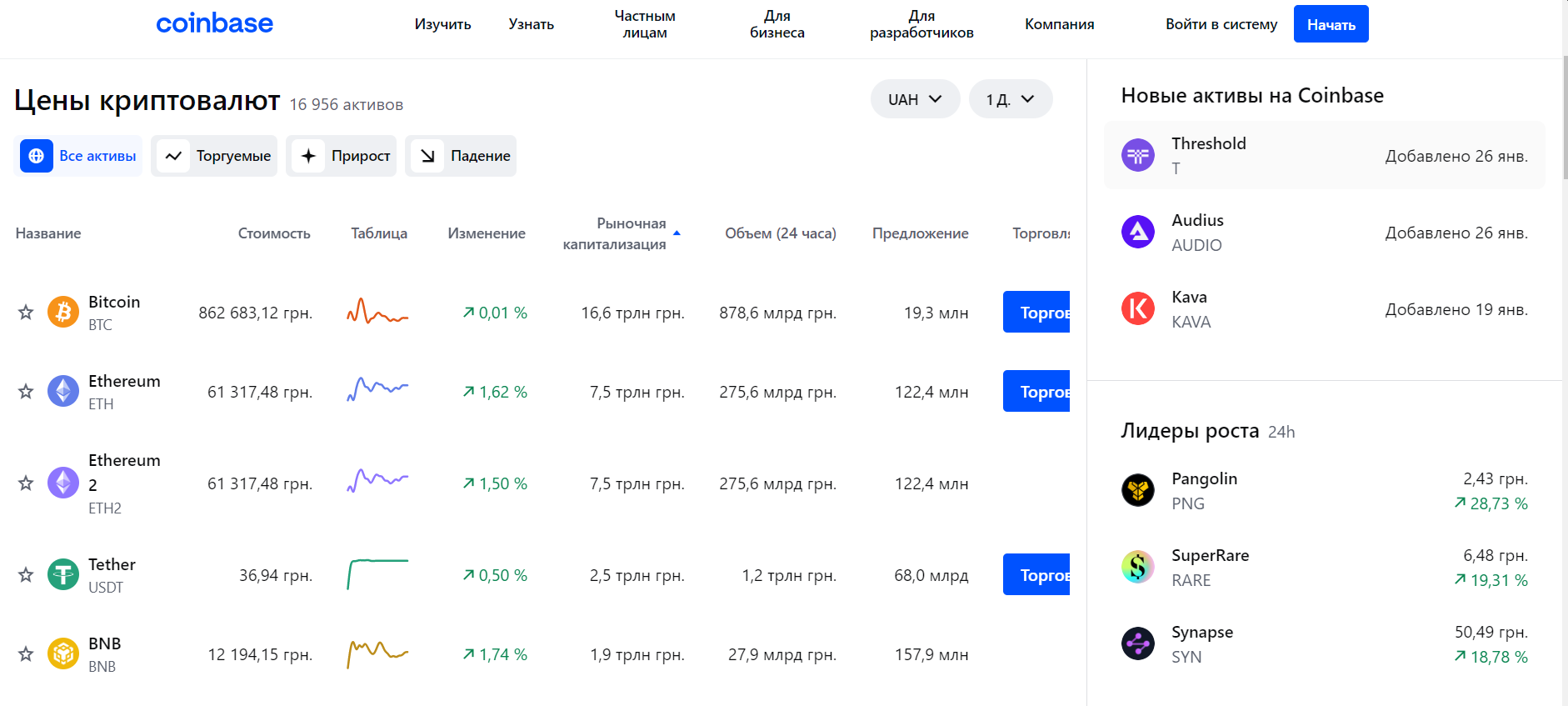Click the SuperRare RARE icon

click(1138, 567)
